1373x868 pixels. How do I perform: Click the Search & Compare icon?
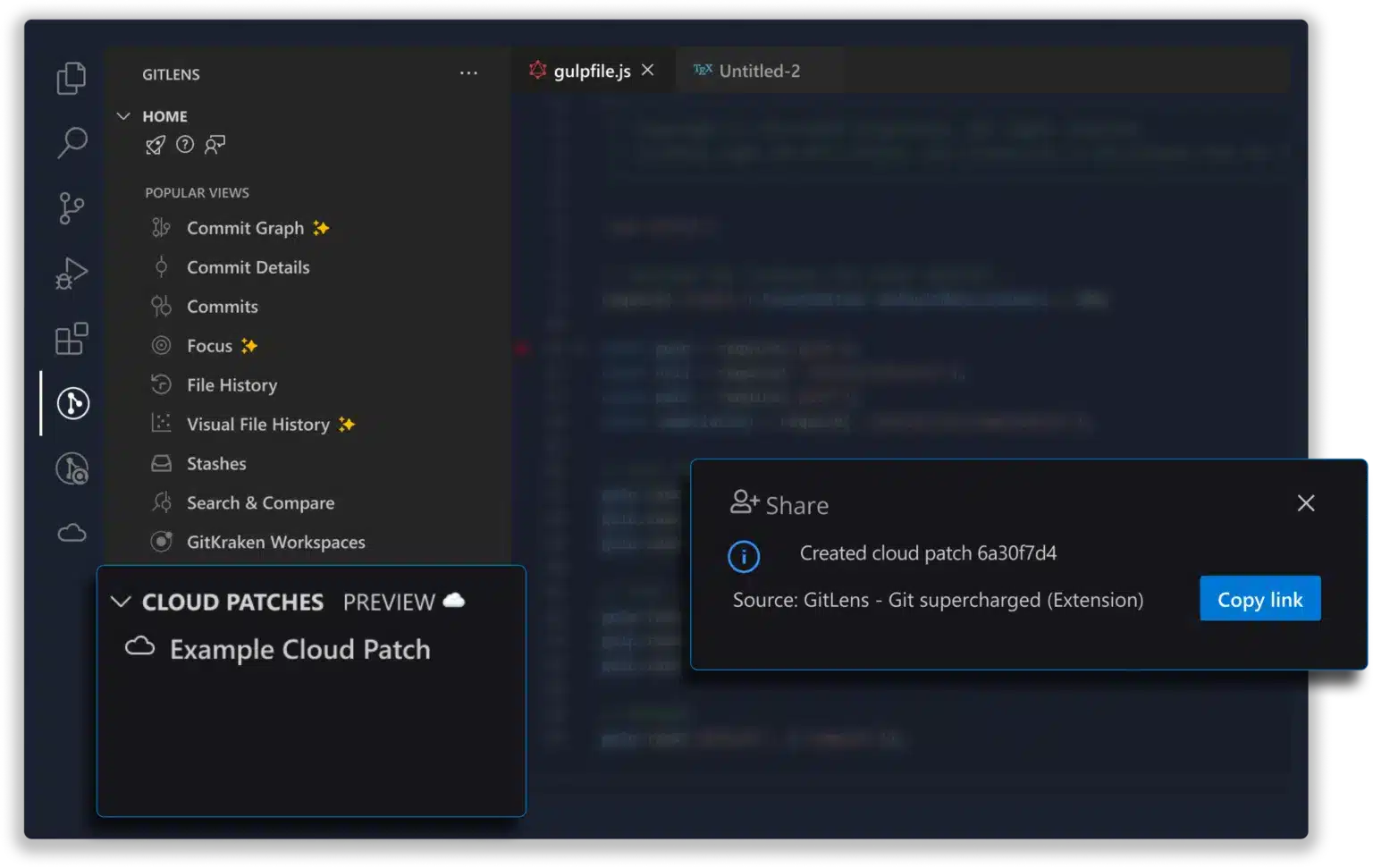(161, 502)
